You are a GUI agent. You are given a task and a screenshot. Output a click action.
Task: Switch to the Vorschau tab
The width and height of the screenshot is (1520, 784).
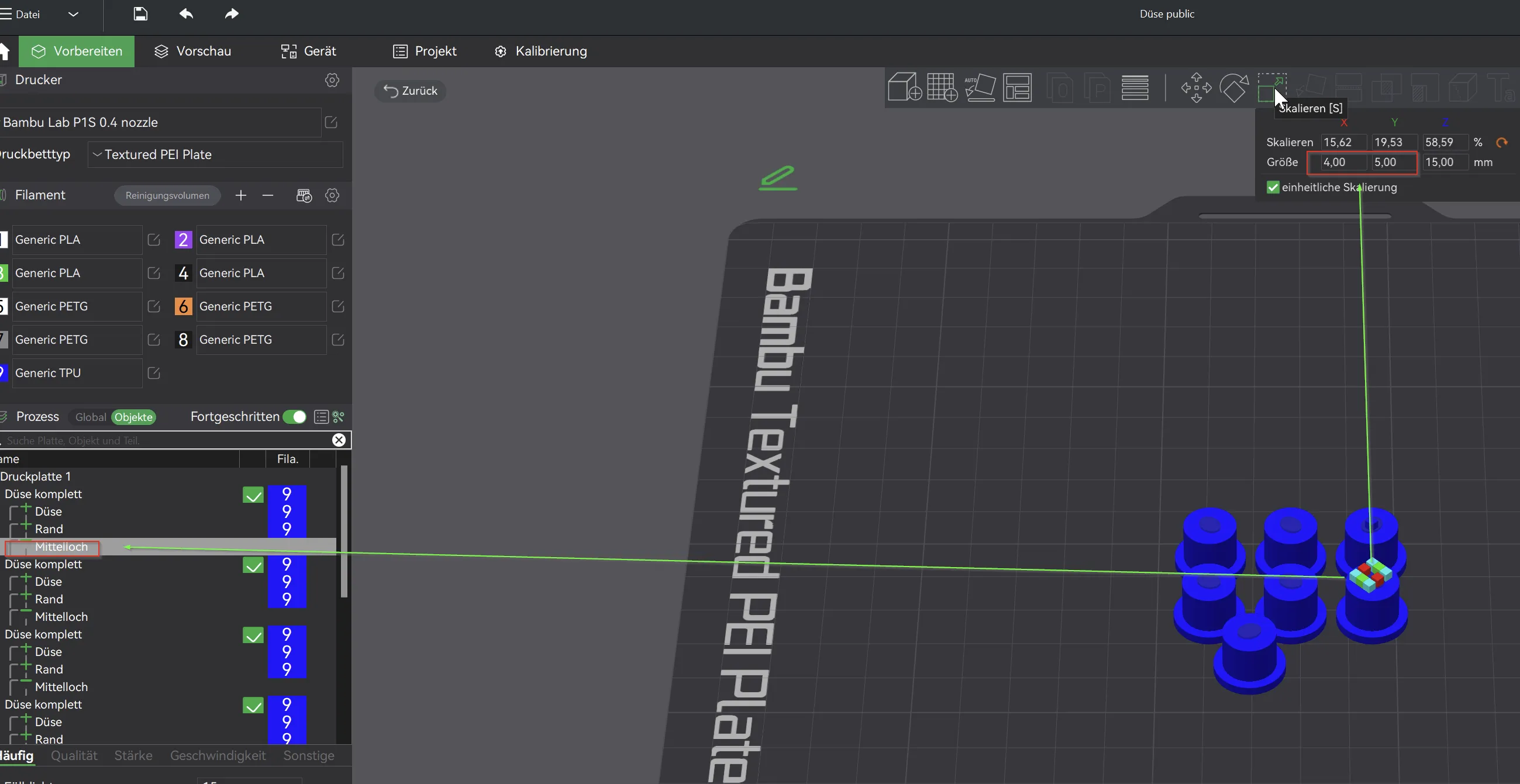click(192, 51)
